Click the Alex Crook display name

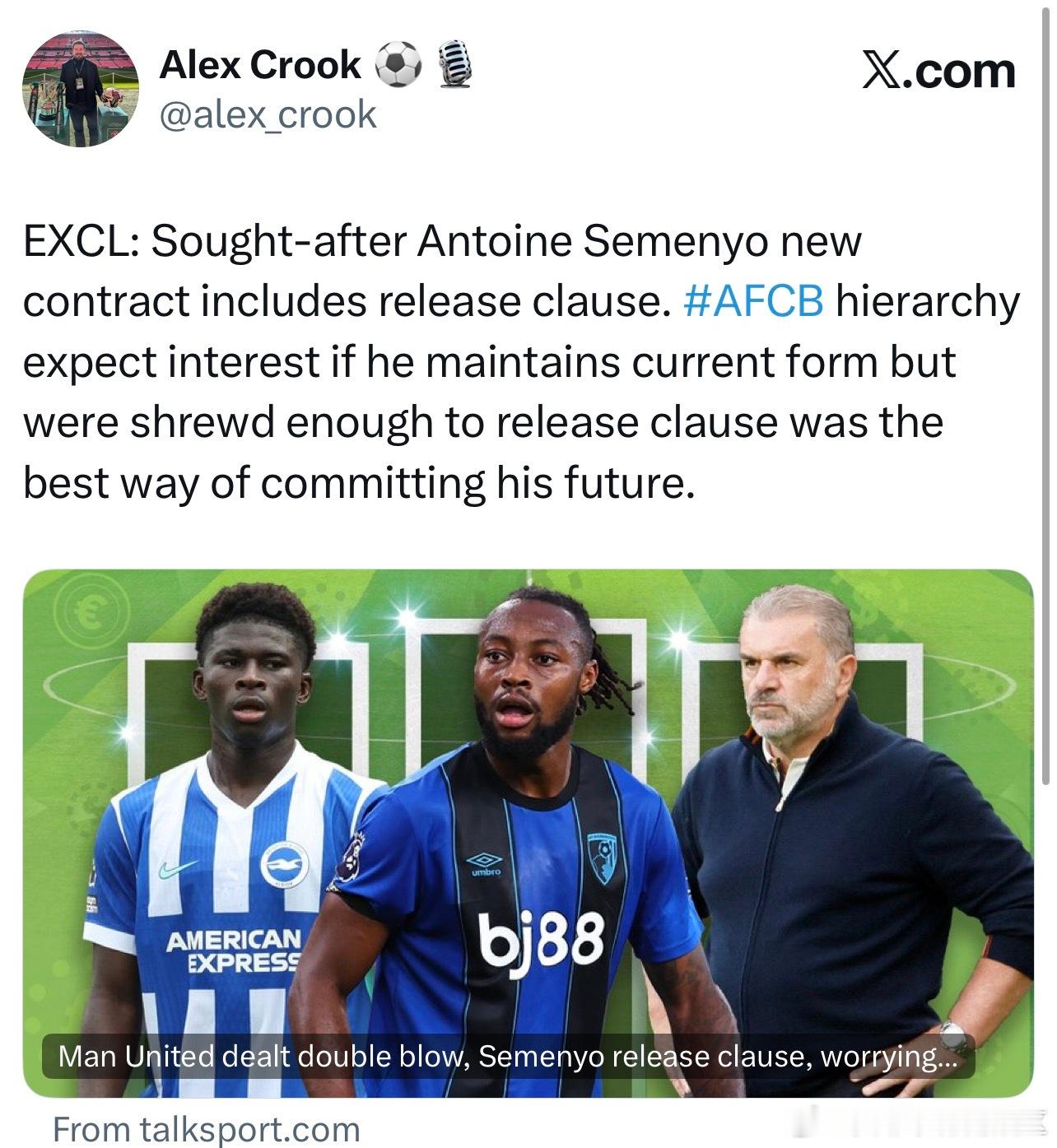point(260,65)
